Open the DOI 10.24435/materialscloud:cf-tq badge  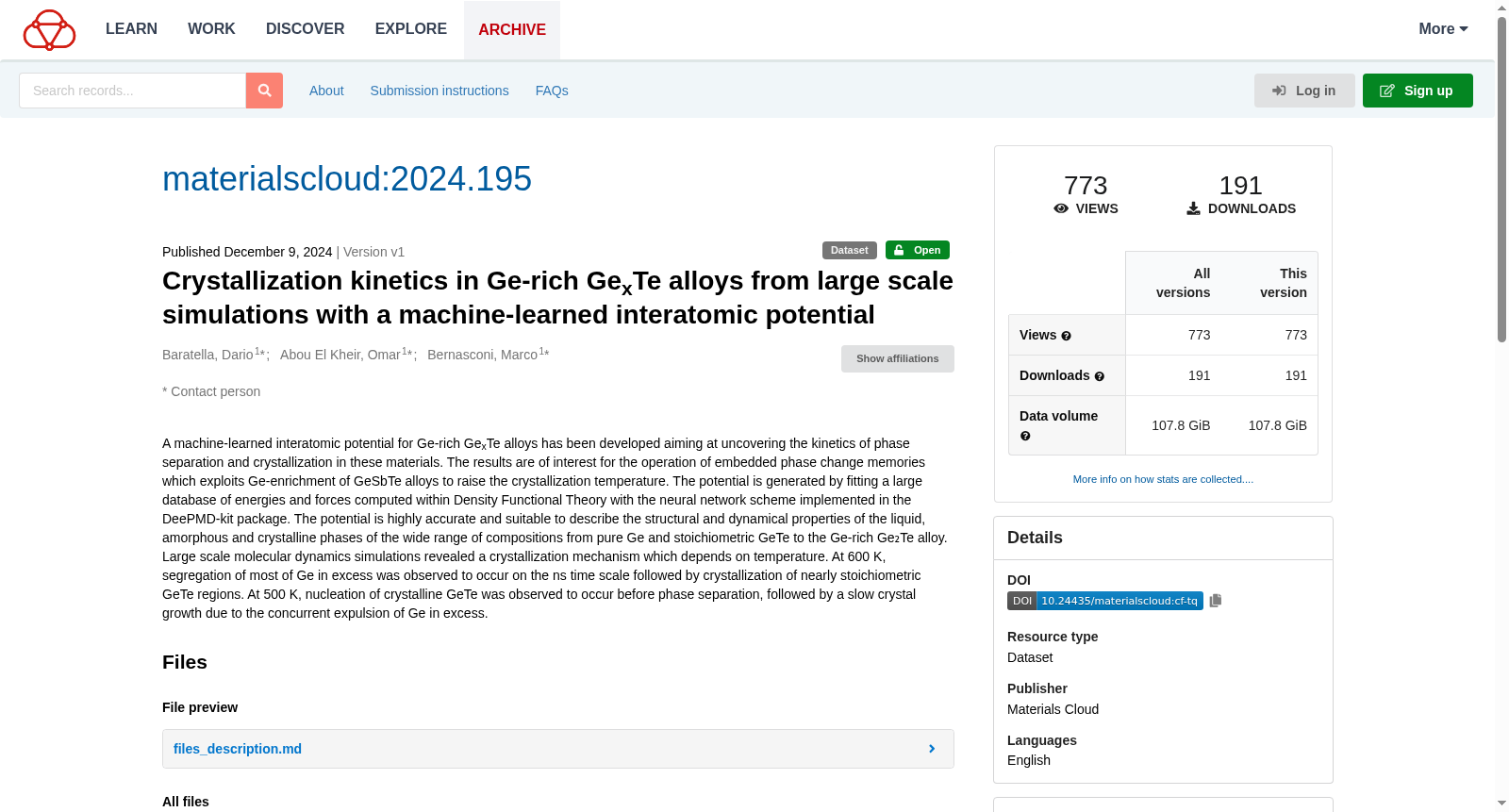coord(1105,601)
